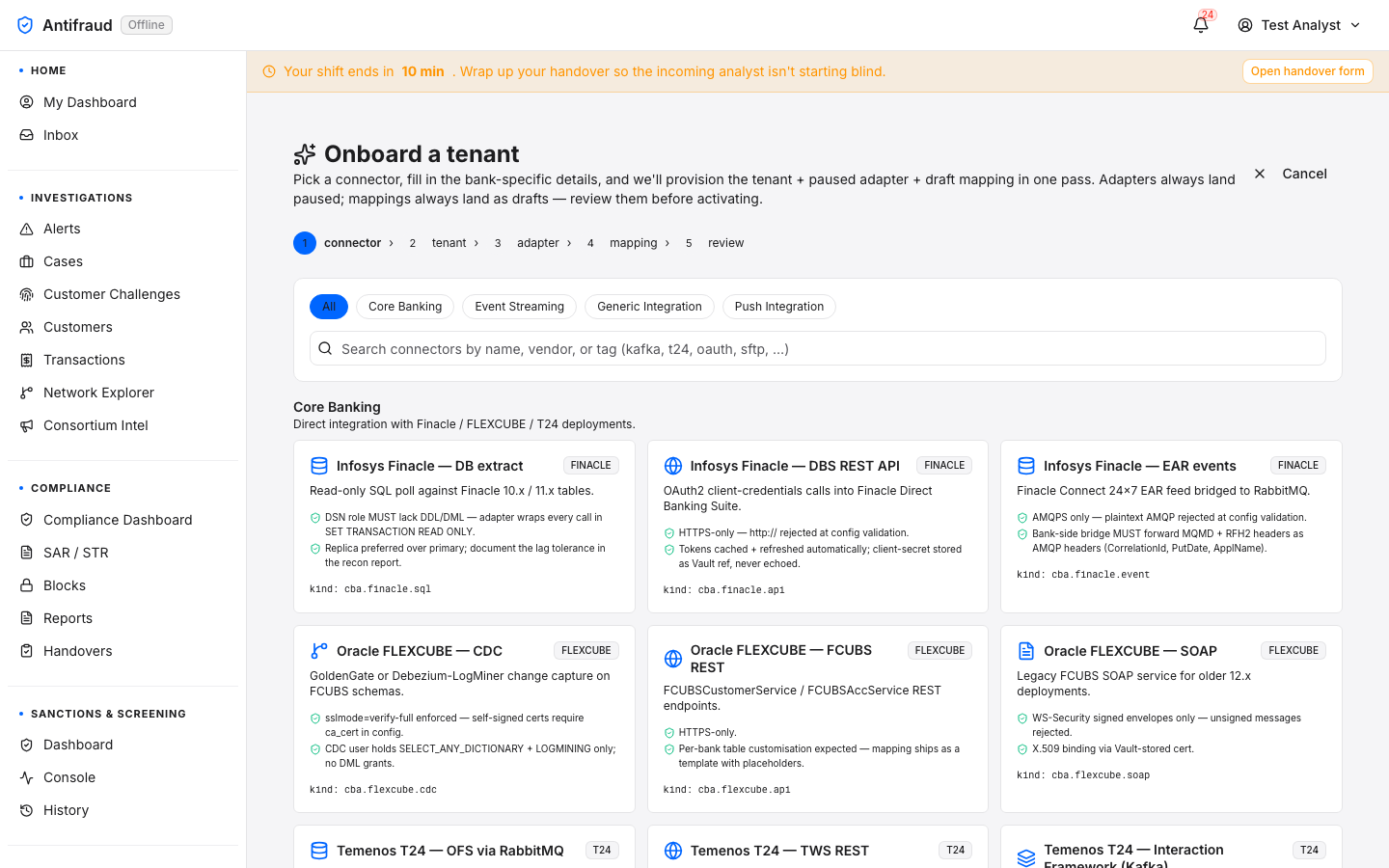Viewport: 1389px width, 868px height.
Task: Select Temenos T24 — TWS REST card
Action: pos(818,847)
